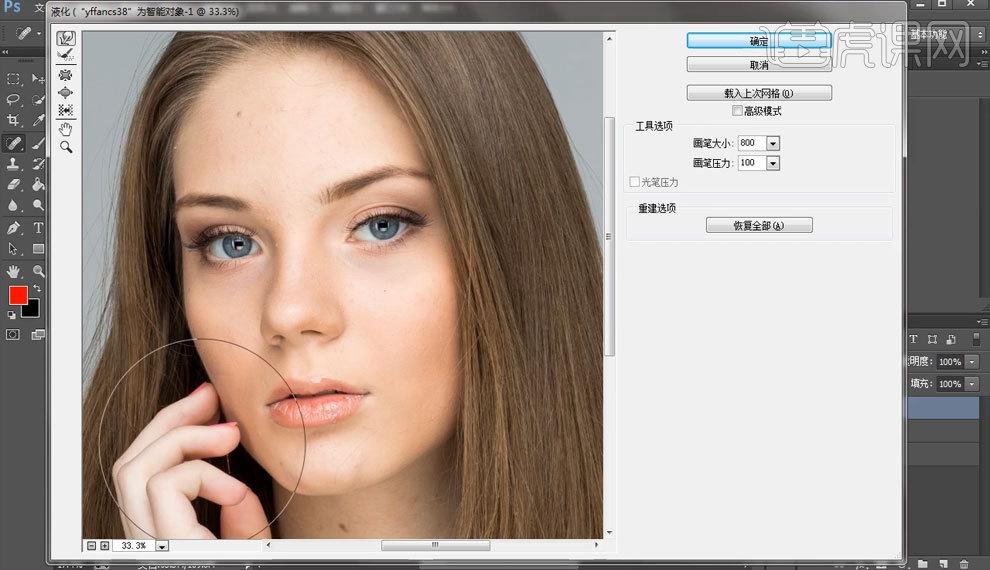This screenshot has height=570, width=990.
Task: Select the Paint Bucket tool
Action: (x=39, y=185)
